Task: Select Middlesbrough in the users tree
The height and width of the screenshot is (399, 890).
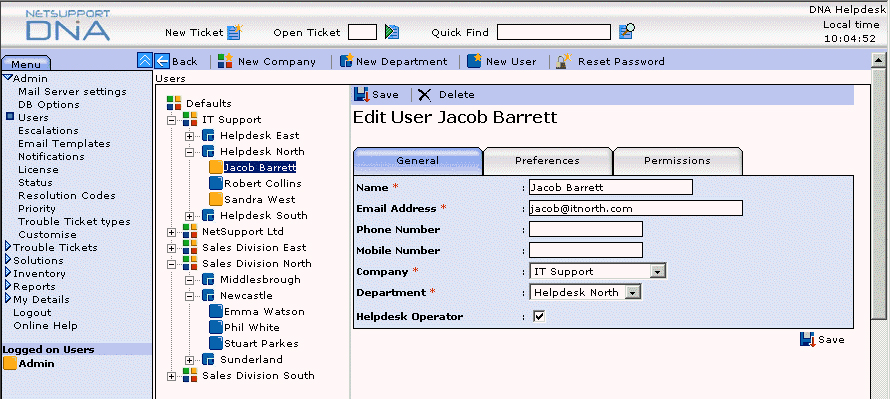Action: (260, 279)
